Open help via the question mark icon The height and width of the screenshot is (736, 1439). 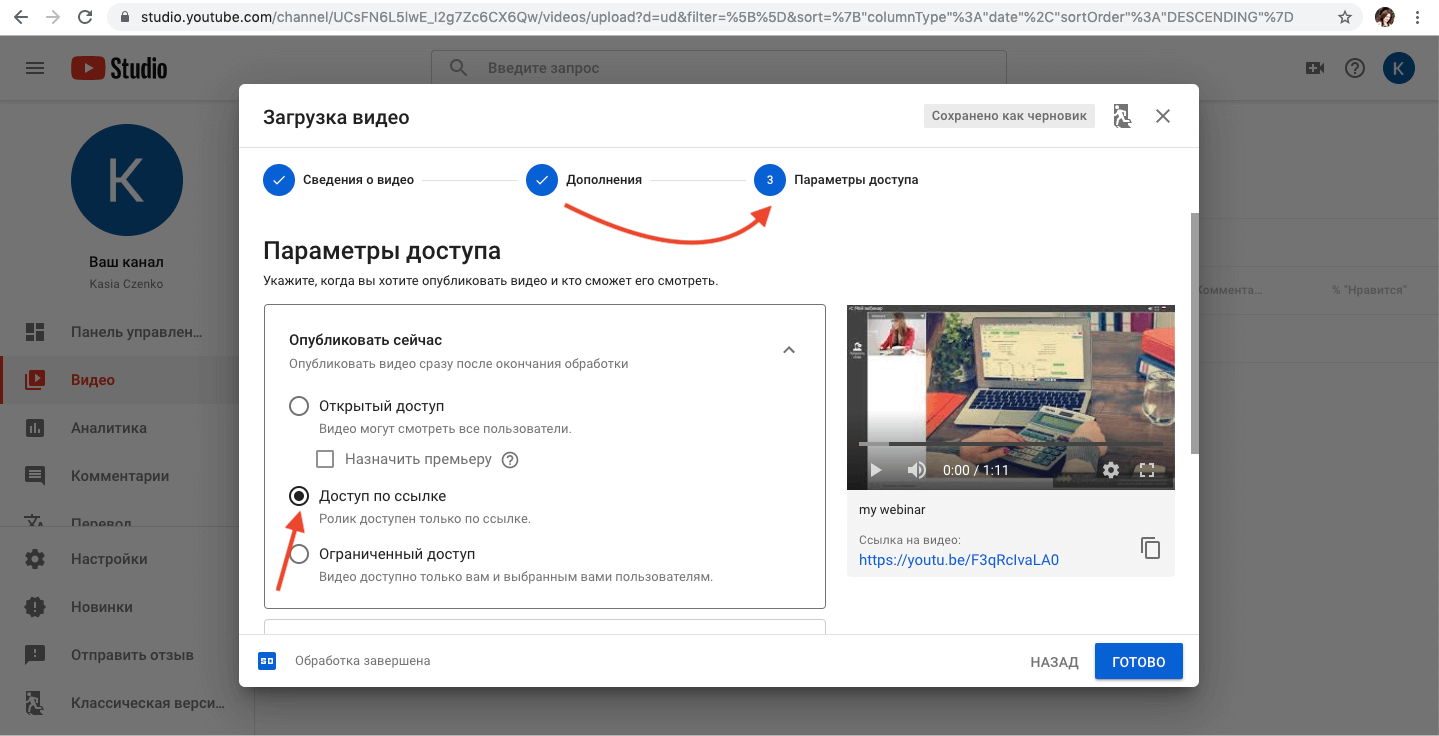pos(1354,67)
